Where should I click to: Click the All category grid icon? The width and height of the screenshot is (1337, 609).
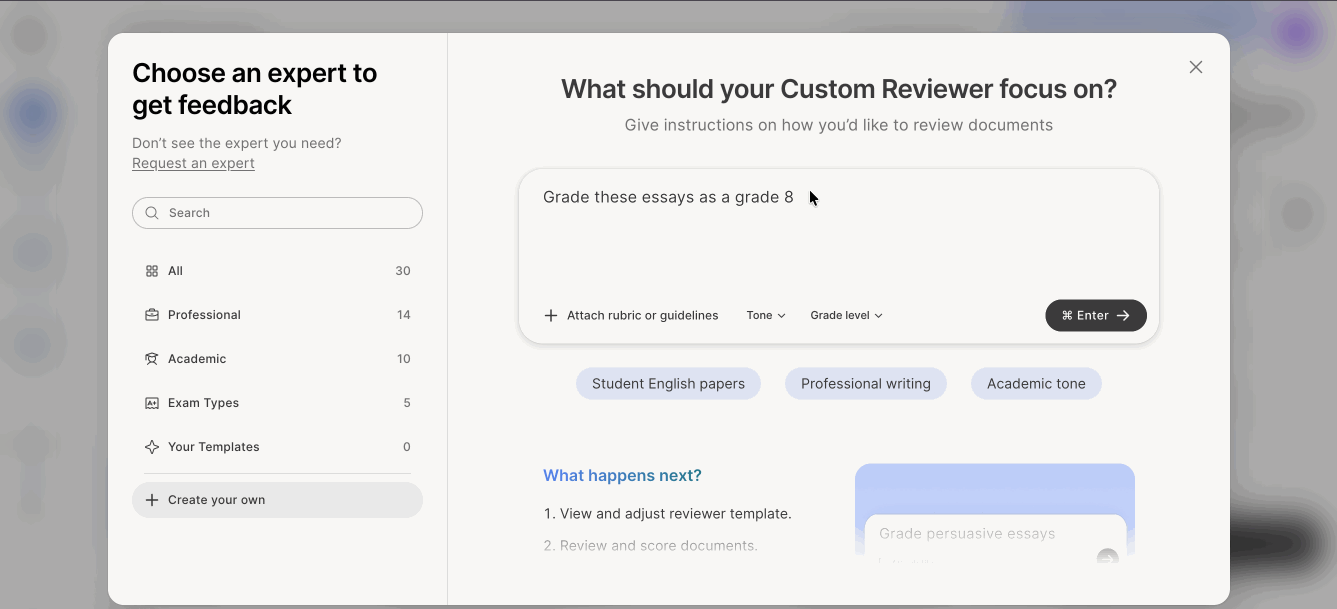pyautogui.click(x=152, y=271)
